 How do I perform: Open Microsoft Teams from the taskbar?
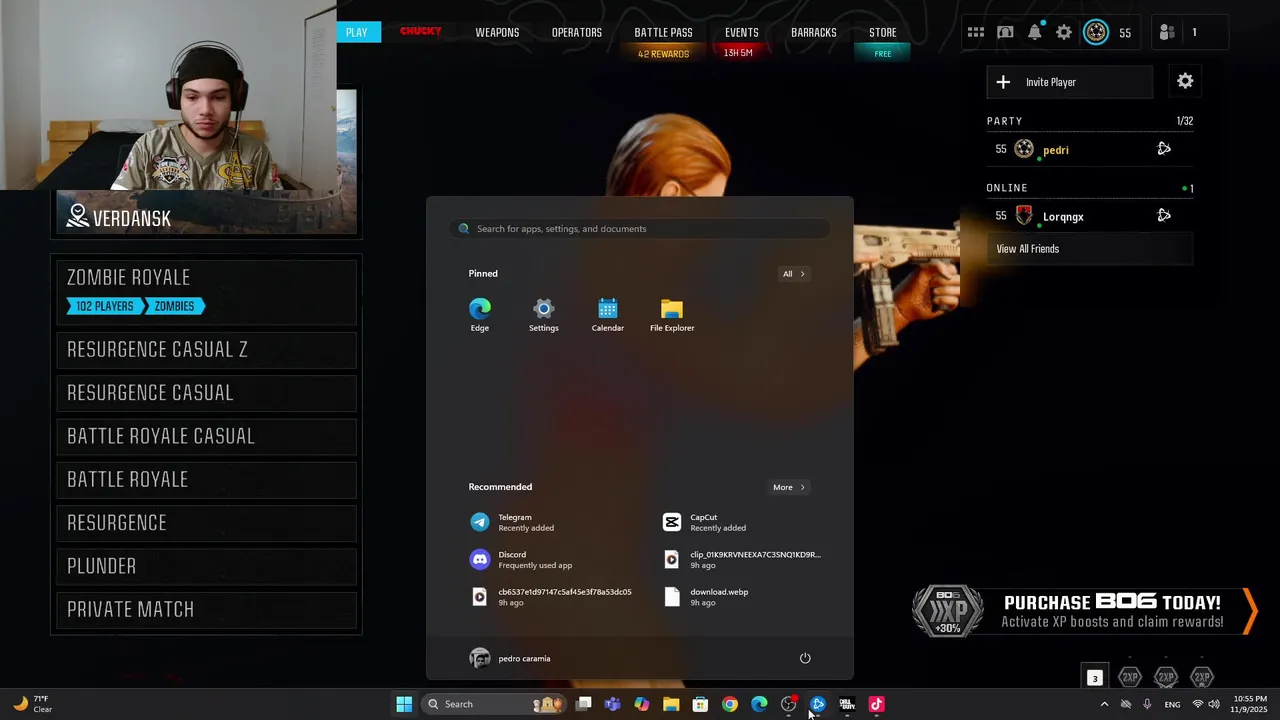coord(612,704)
